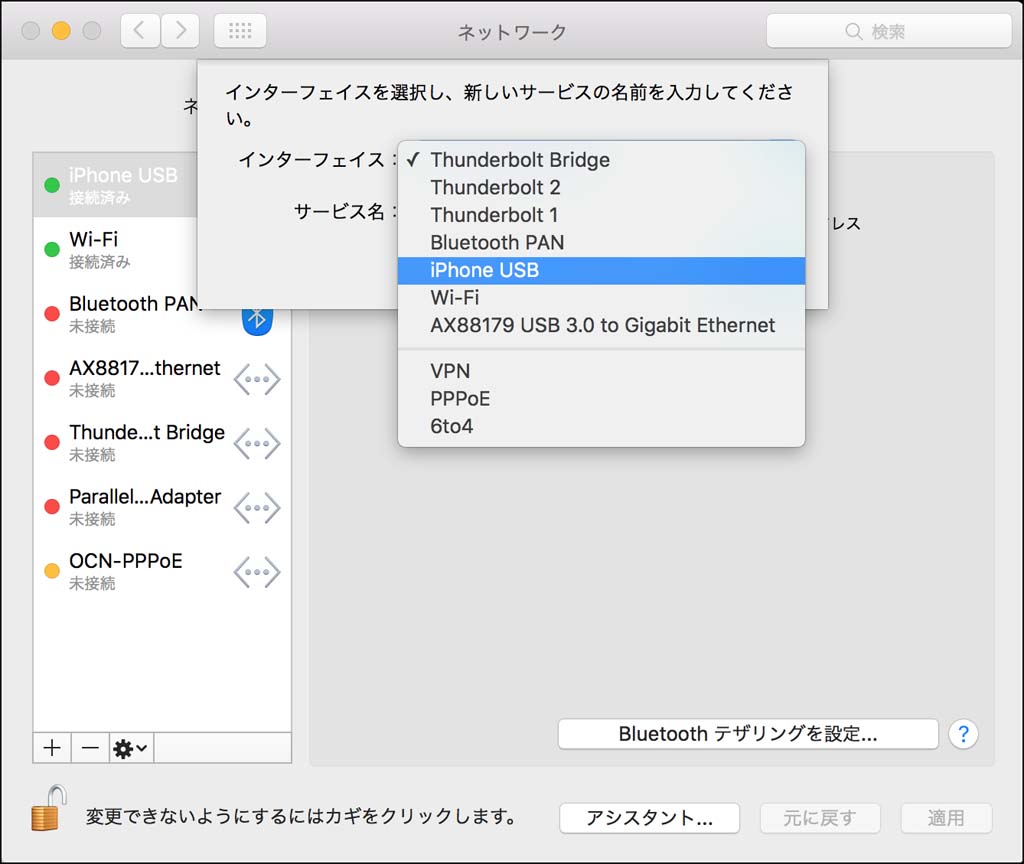Choose Thunderbolt 2 interface option

(x=601, y=187)
